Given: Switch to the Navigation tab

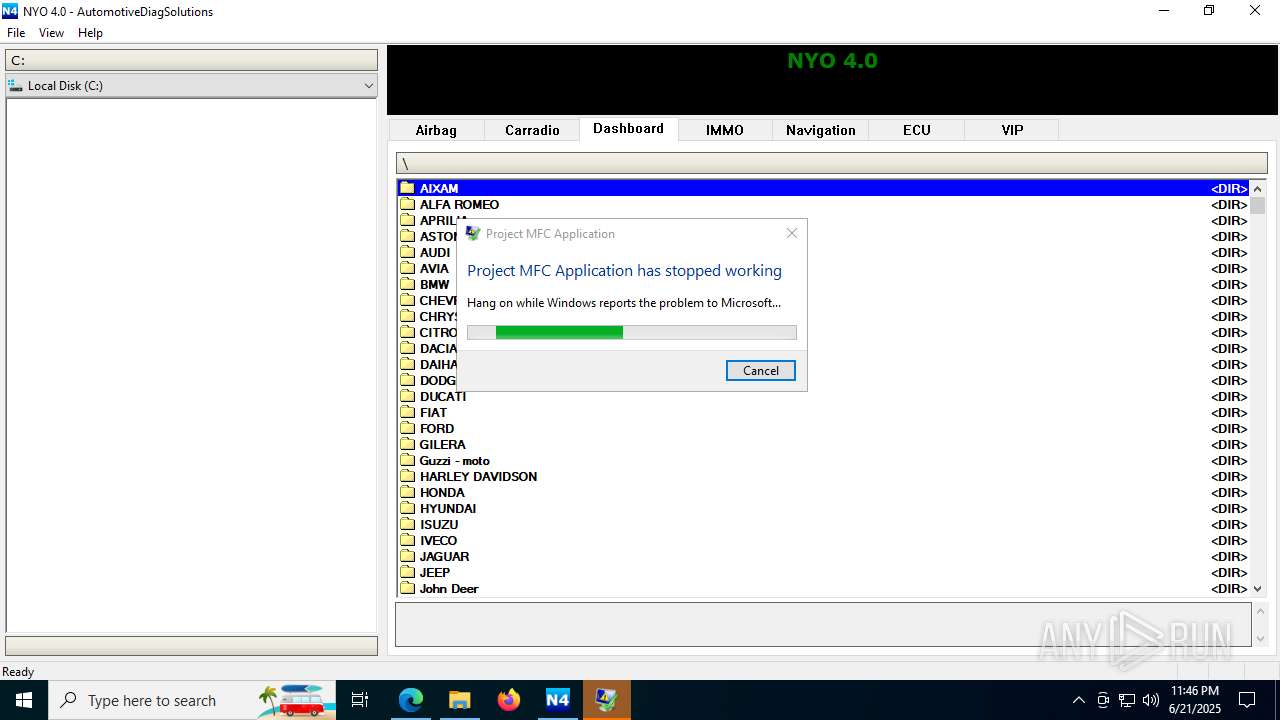Looking at the screenshot, I should pos(820,130).
